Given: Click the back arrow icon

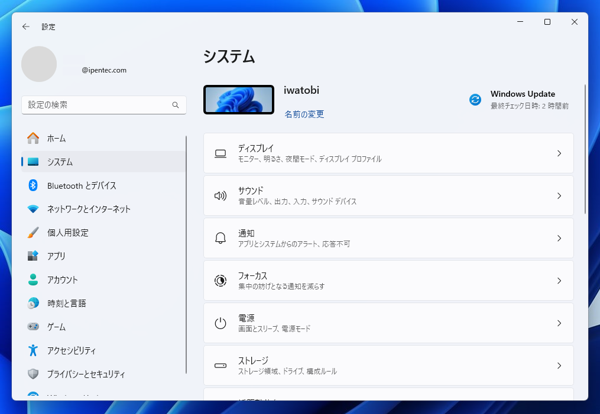Looking at the screenshot, I should (x=26, y=26).
